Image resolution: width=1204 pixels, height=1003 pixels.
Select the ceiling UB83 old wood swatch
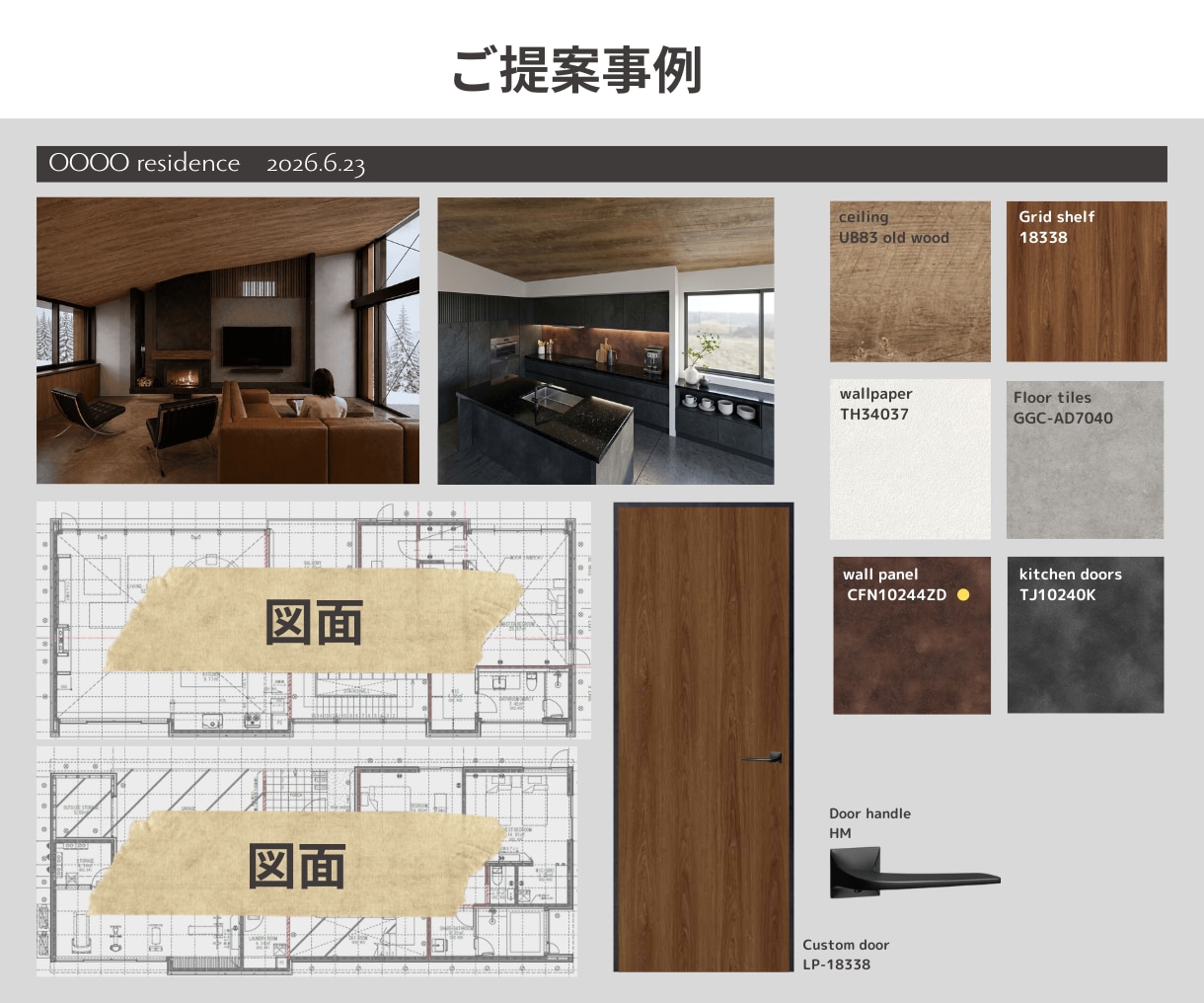[910, 281]
